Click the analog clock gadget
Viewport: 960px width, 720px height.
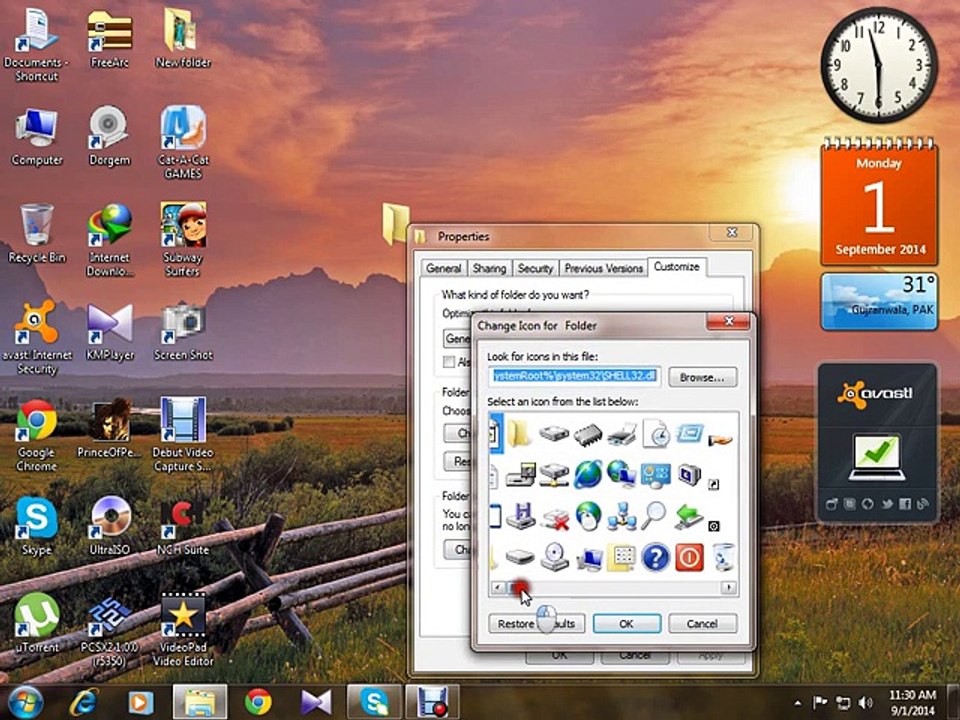[x=879, y=65]
